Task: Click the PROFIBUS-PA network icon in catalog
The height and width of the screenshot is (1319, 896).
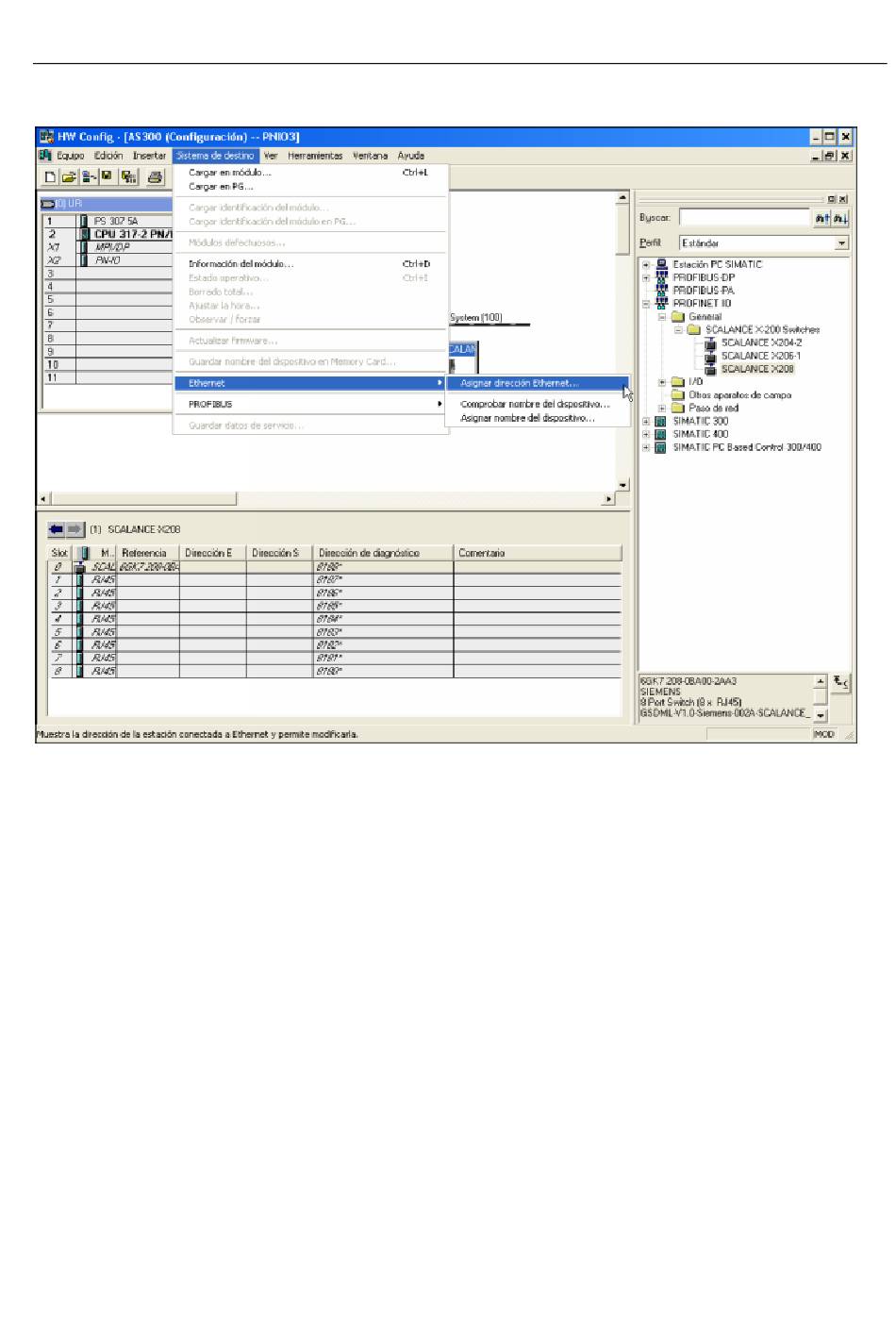Action: pyautogui.click(x=661, y=291)
